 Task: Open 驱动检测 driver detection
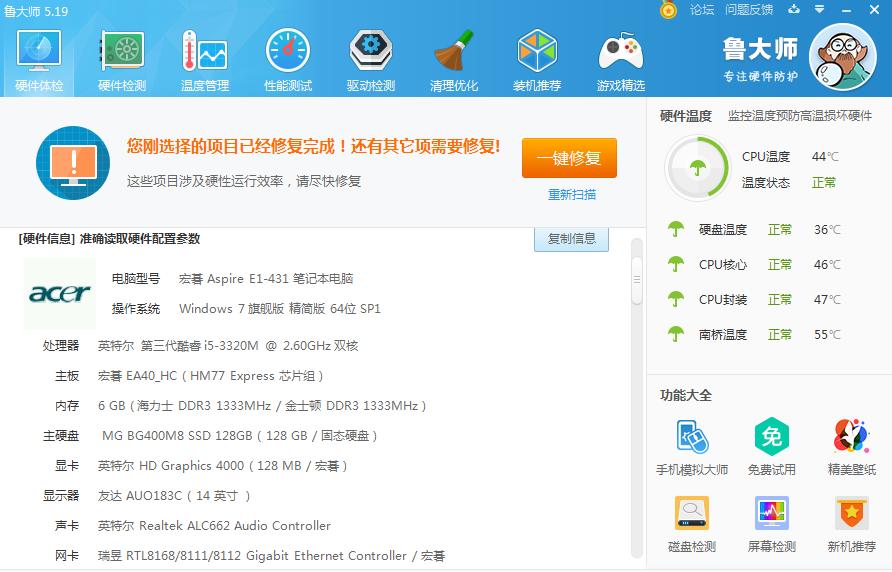(371, 61)
